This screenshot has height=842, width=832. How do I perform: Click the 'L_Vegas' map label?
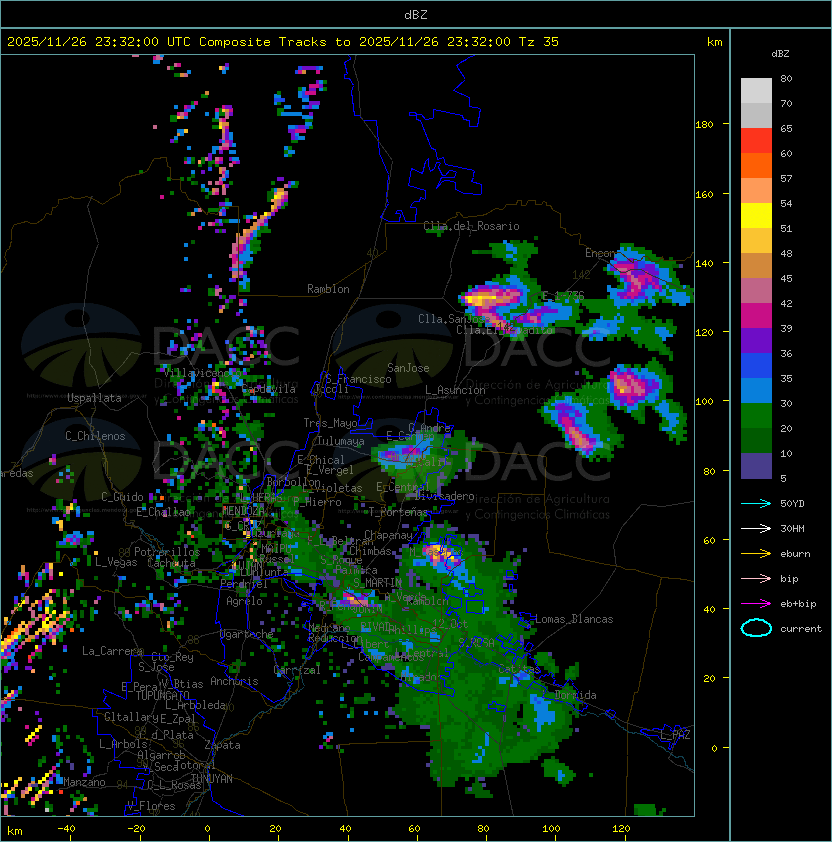116,562
